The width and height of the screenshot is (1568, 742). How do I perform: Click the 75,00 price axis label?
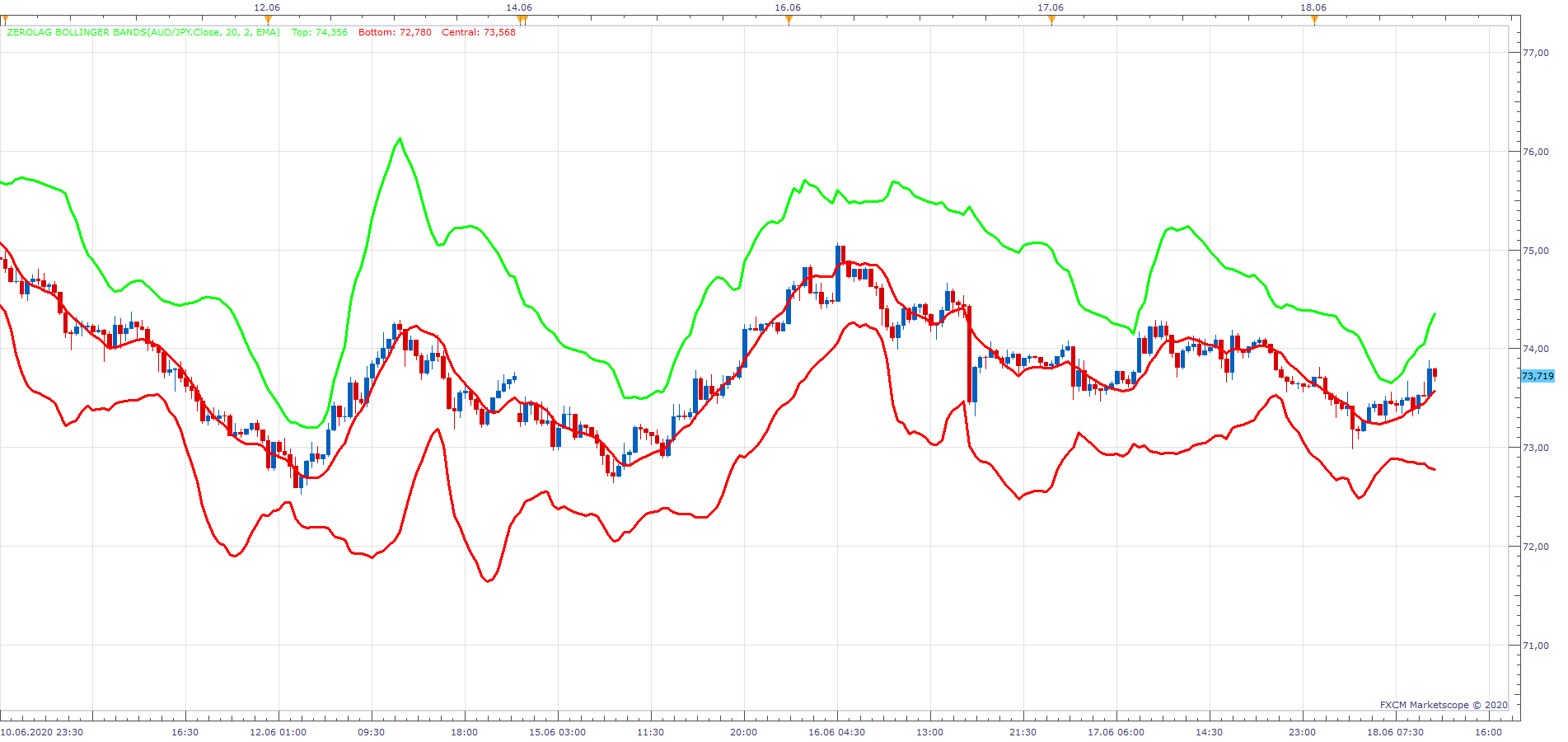(x=1536, y=251)
